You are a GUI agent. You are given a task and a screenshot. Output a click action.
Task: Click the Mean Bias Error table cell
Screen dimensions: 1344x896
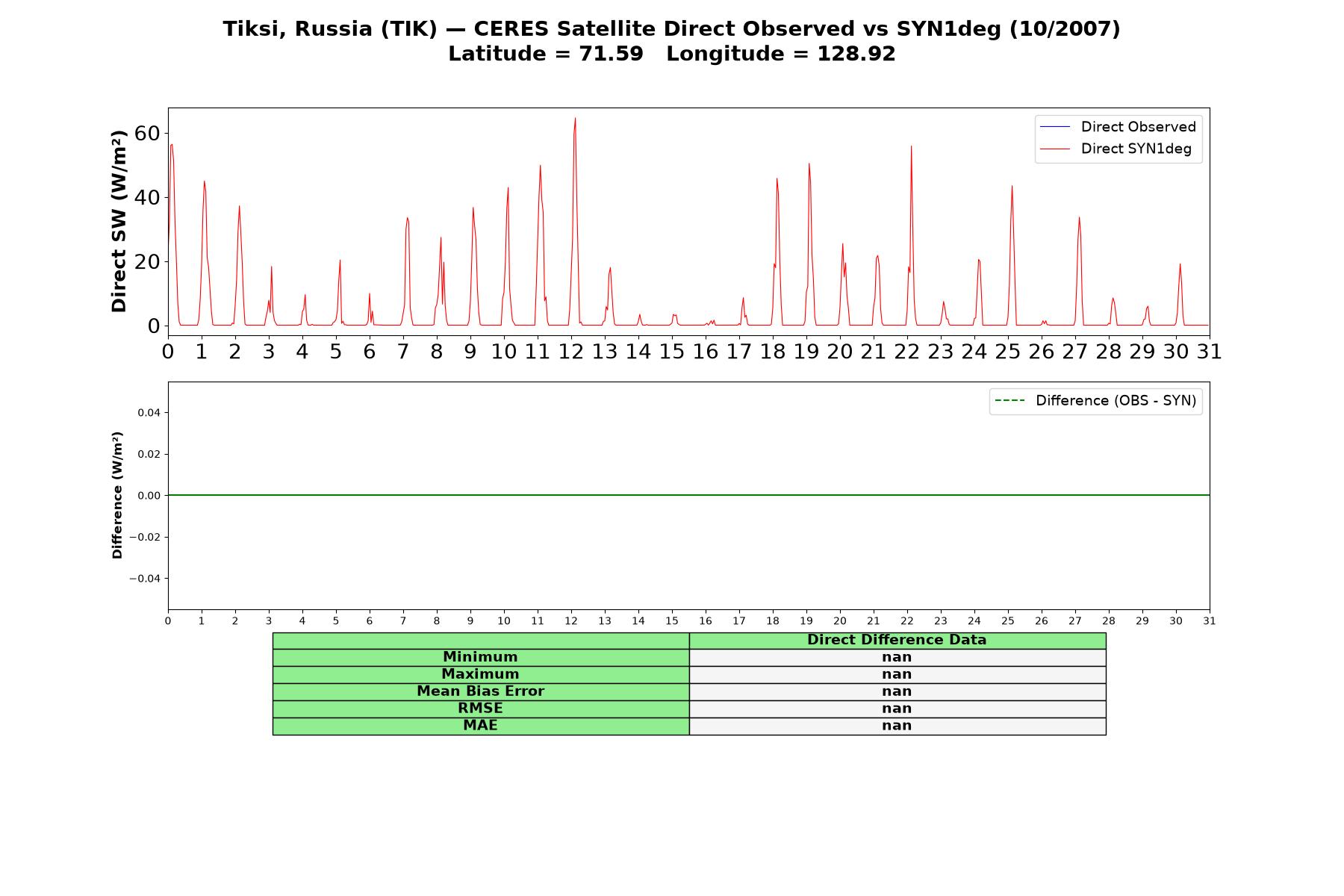pyautogui.click(x=480, y=691)
